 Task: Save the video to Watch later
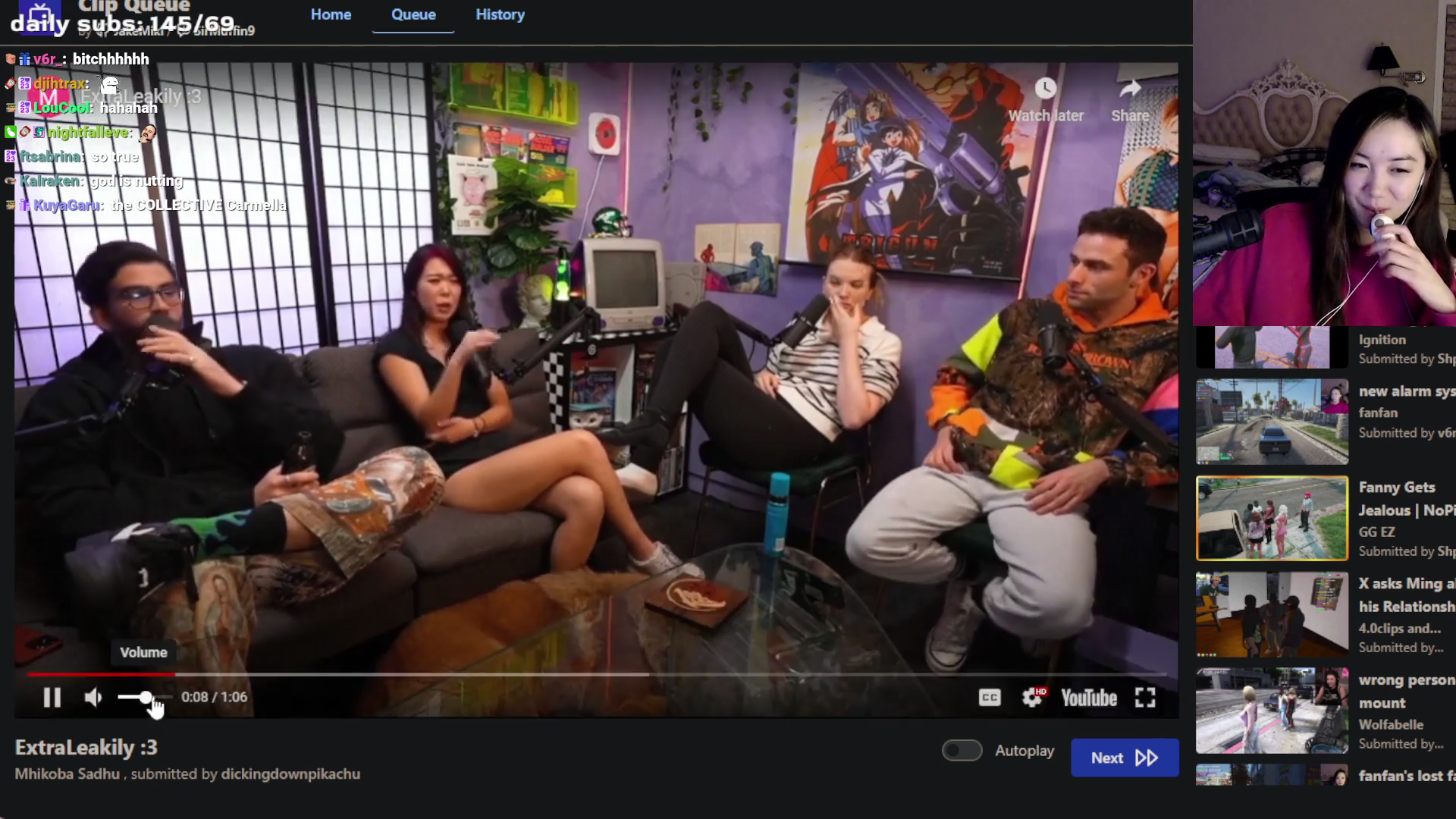coord(1046,89)
